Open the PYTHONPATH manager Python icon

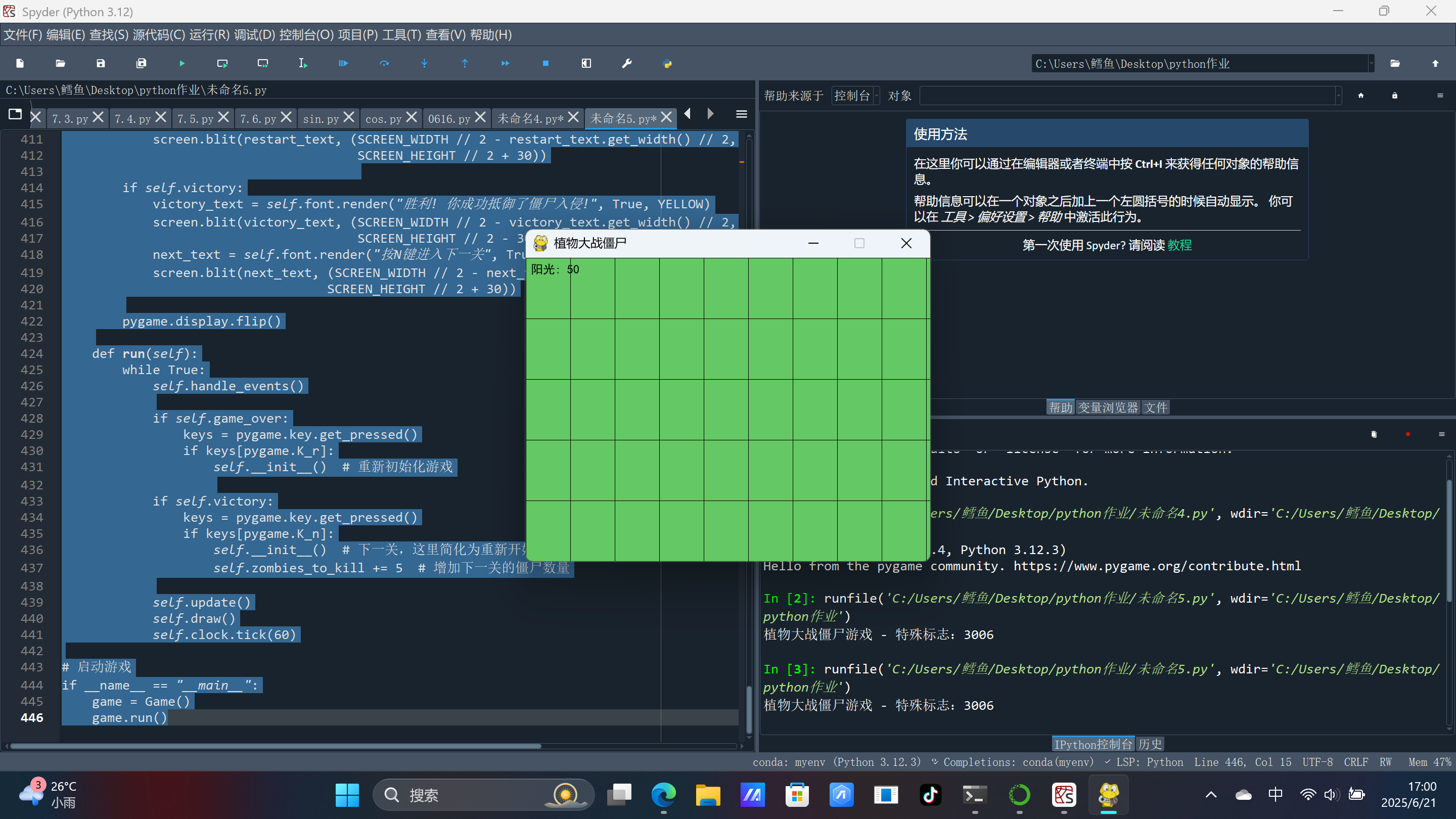click(x=667, y=63)
